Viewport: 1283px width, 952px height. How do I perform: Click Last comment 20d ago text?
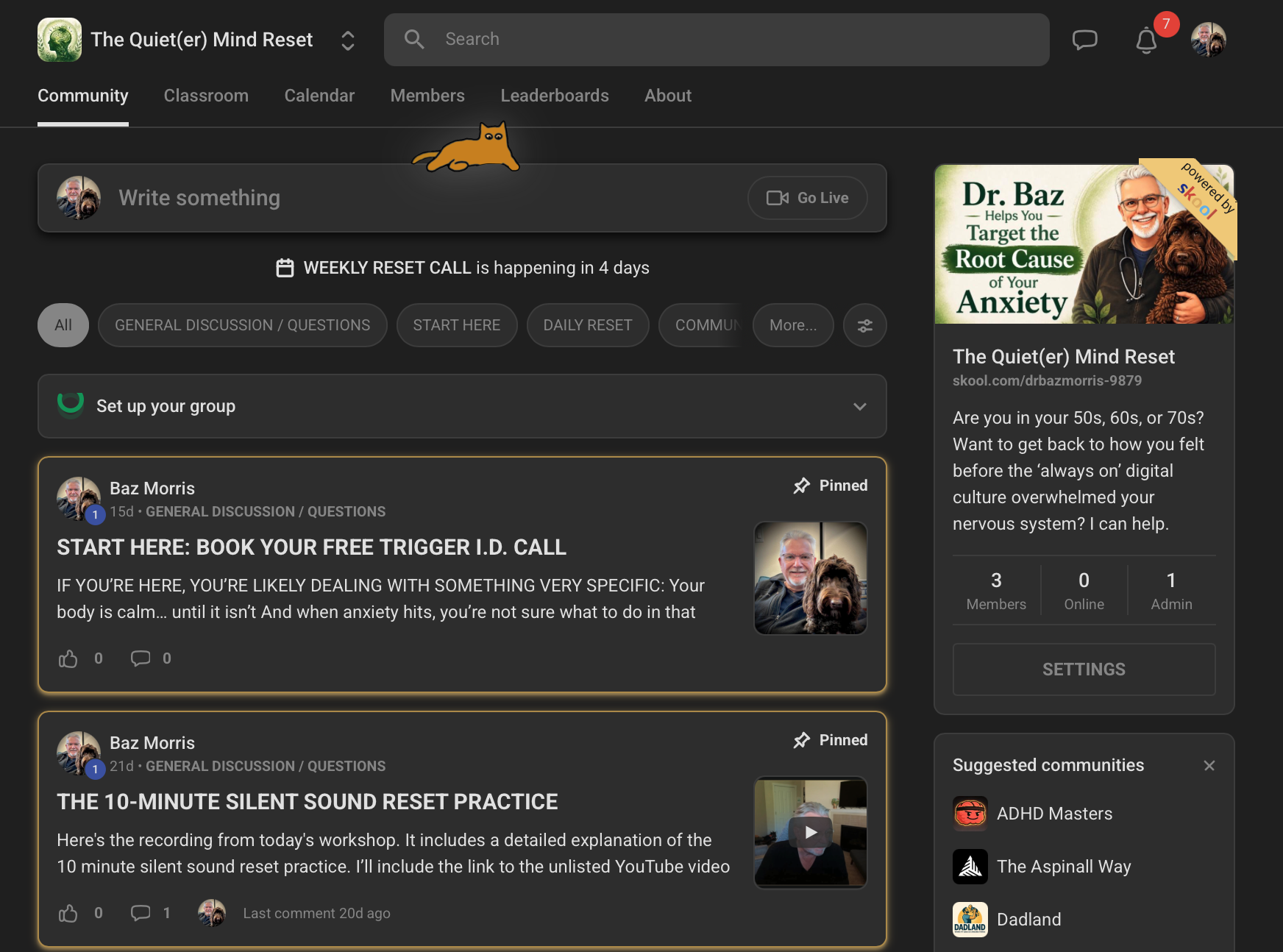(x=316, y=913)
